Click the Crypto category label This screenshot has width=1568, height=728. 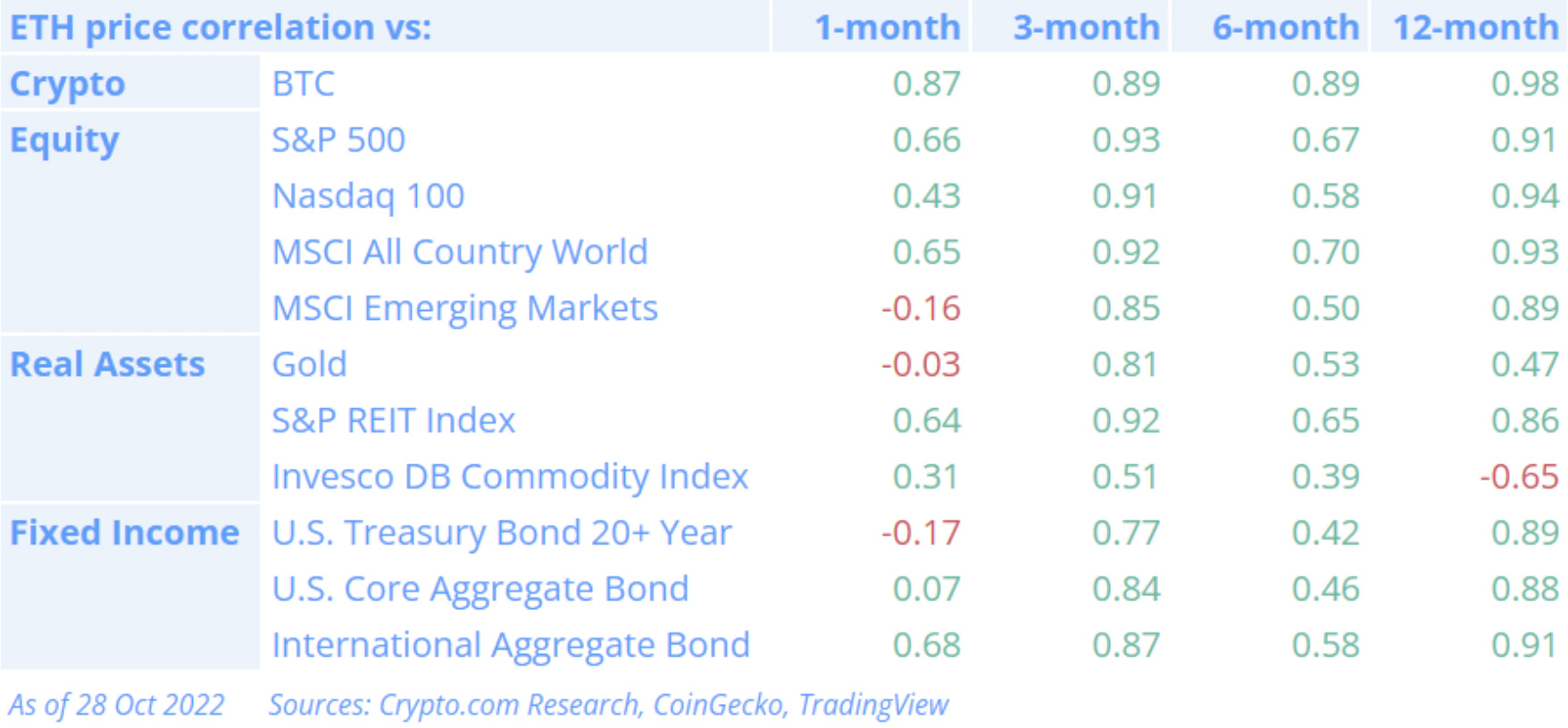pyautogui.click(x=67, y=84)
